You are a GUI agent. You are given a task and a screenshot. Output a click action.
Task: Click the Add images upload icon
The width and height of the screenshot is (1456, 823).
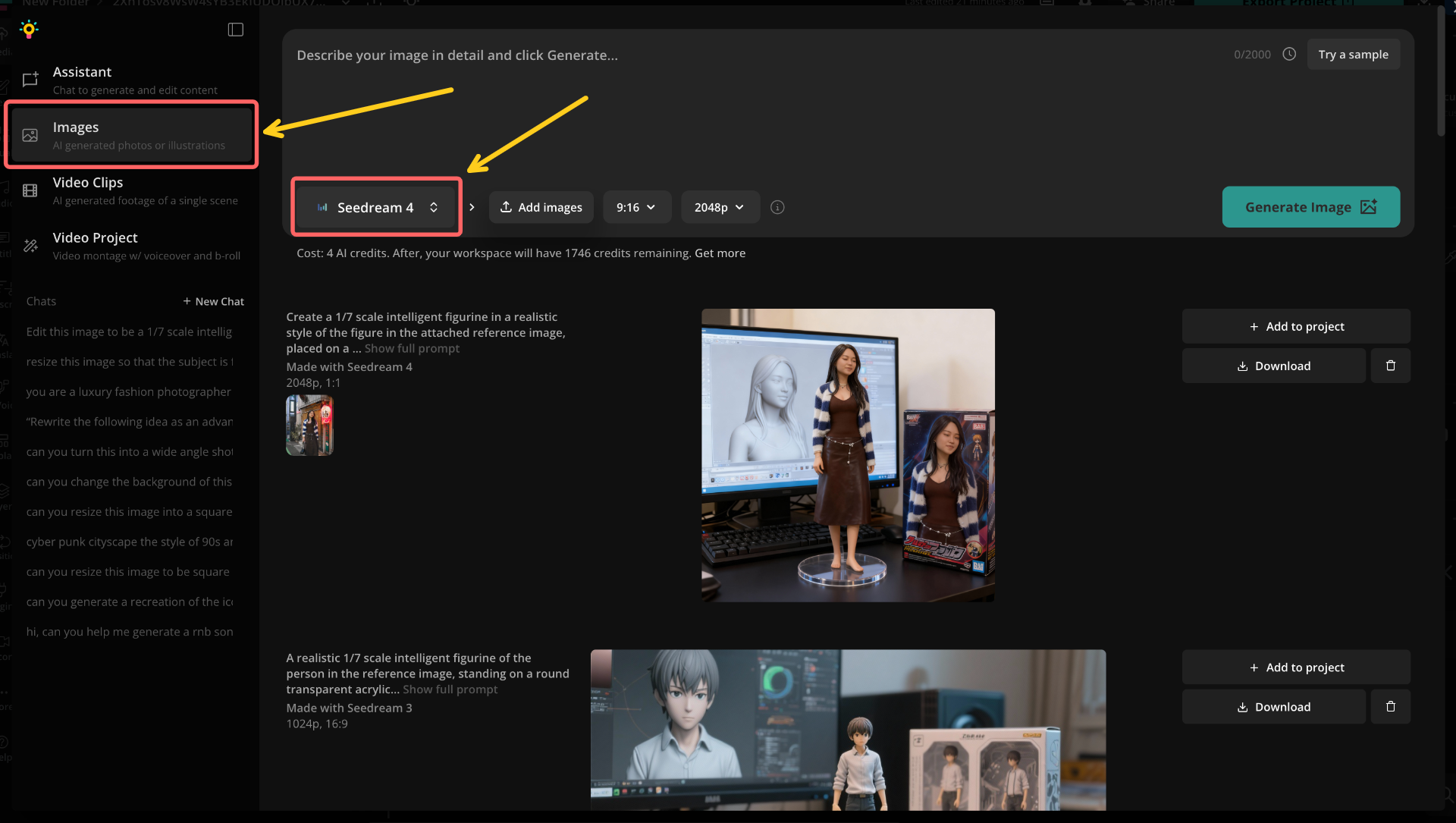coord(505,207)
